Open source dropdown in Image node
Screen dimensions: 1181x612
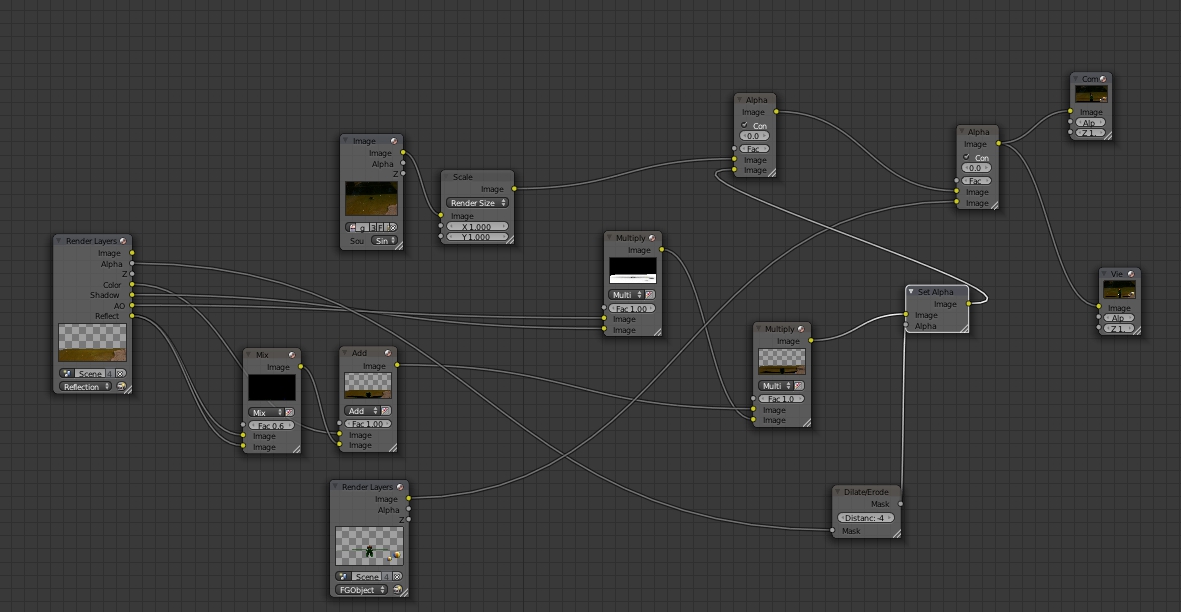386,241
